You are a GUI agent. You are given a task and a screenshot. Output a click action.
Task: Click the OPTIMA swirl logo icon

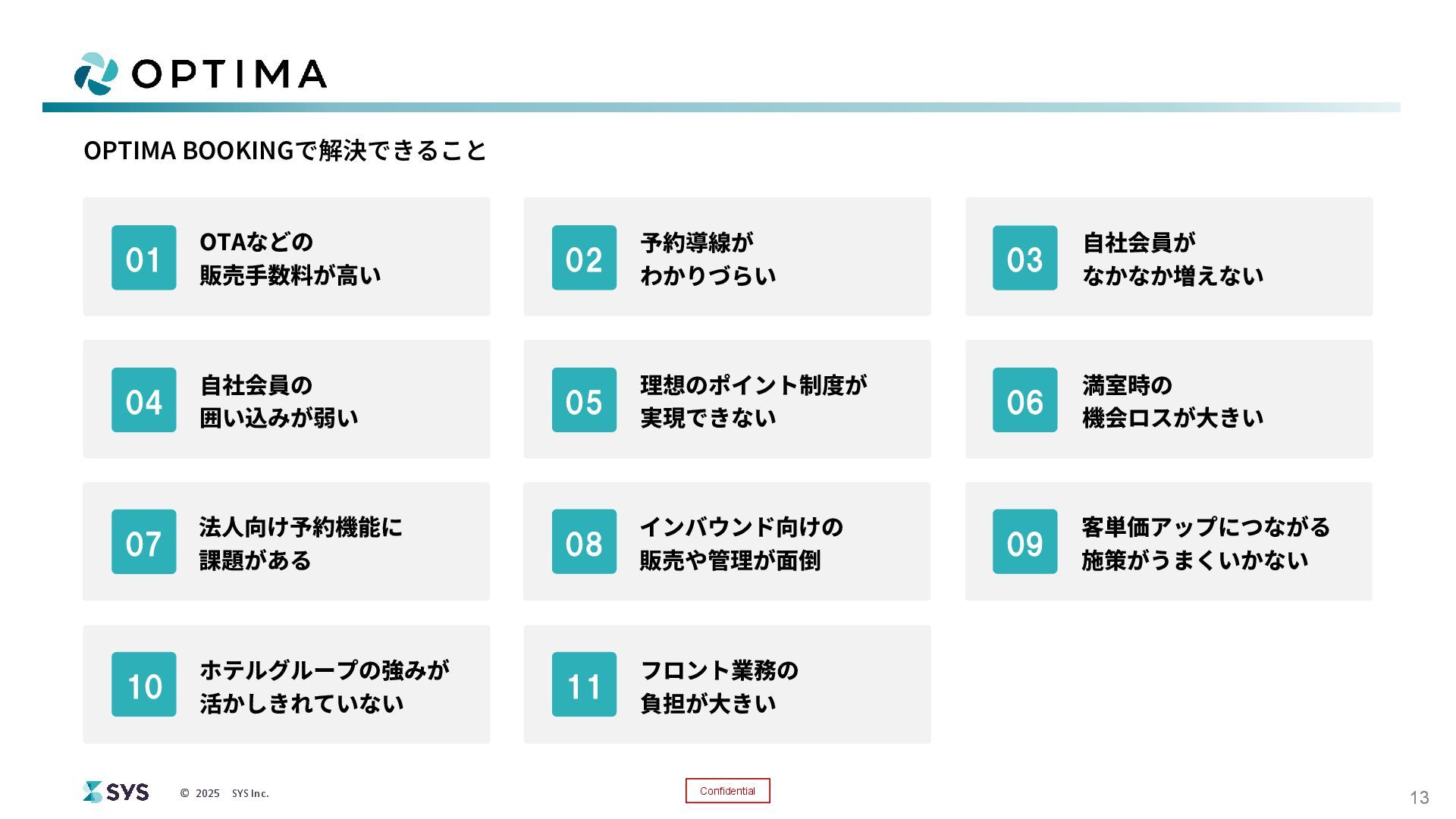tap(96, 74)
